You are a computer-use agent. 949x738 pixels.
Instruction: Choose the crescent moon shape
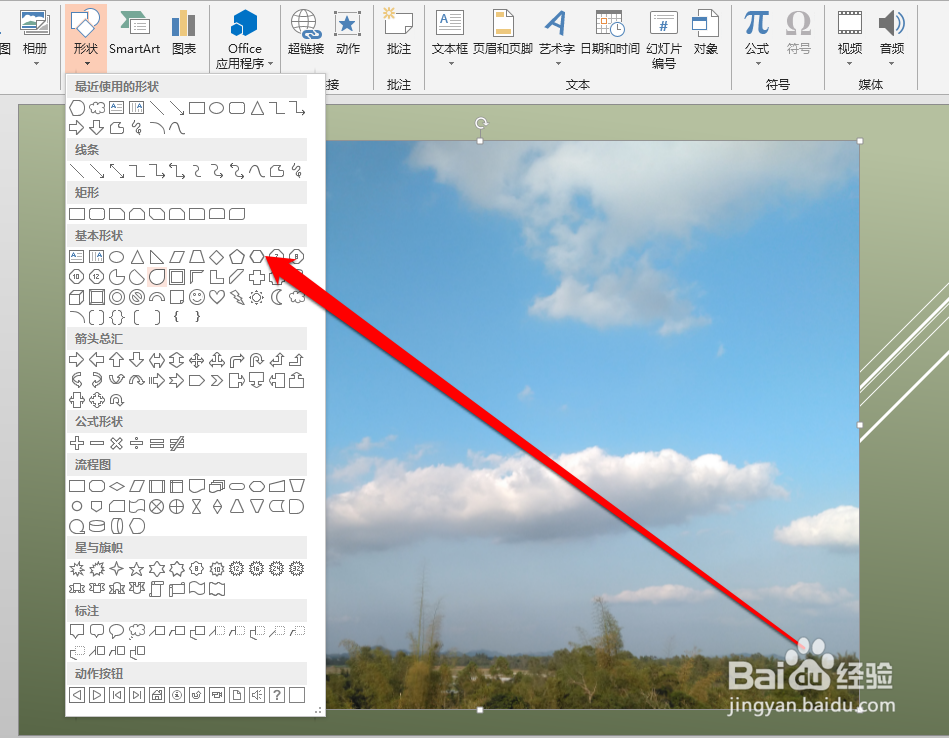[277, 297]
